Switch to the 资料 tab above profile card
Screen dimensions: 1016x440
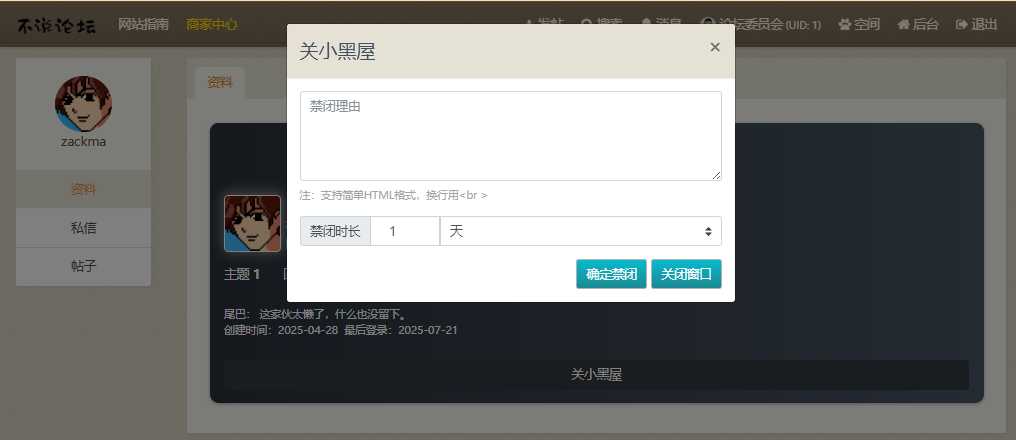(x=219, y=82)
